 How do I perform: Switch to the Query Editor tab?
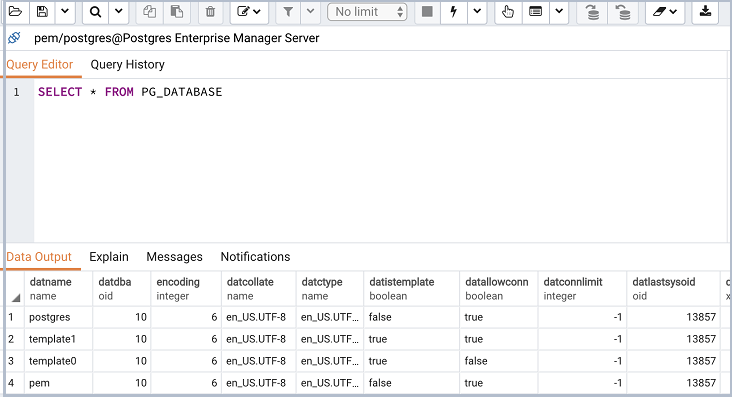[40, 64]
